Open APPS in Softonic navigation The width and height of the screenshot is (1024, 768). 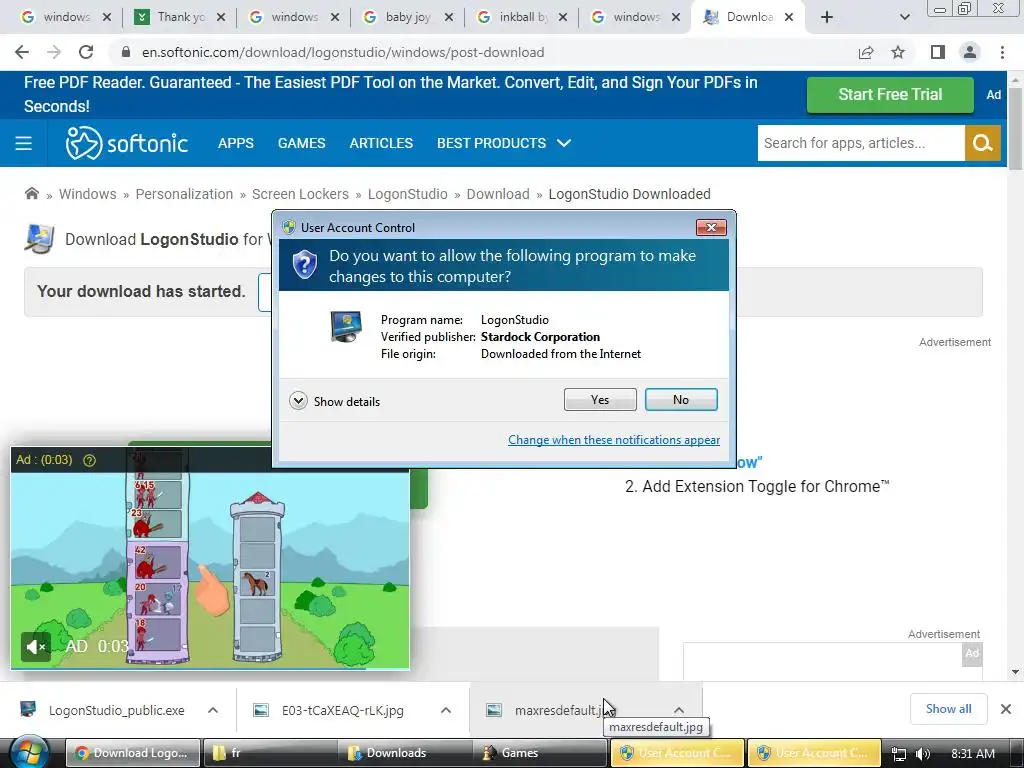236,143
